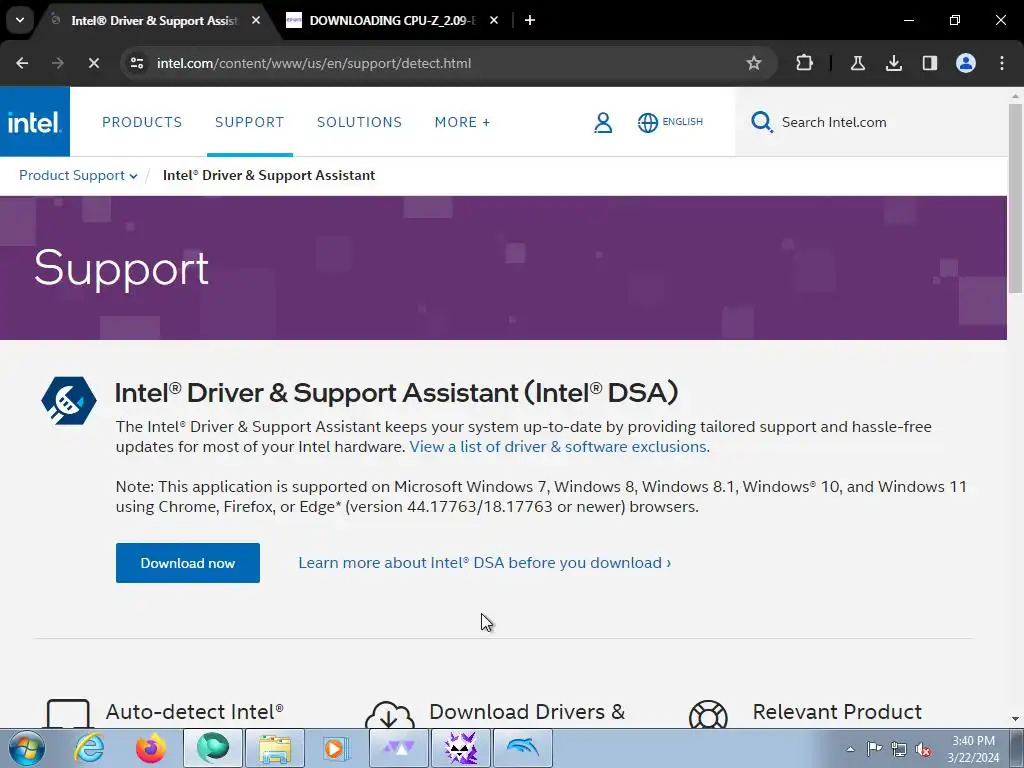Click the page vertical scrollbar thumb
1024x768 pixels.
pos(1016,198)
